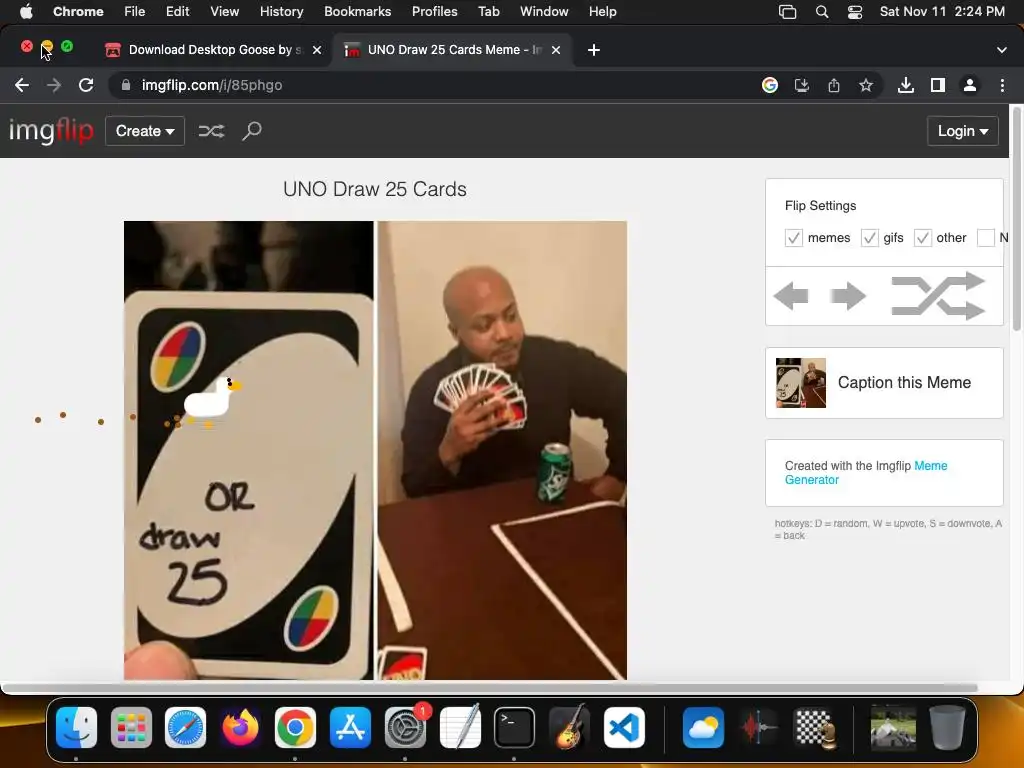Click the Chrome forward arrow
The width and height of the screenshot is (1024, 768).
[x=54, y=85]
